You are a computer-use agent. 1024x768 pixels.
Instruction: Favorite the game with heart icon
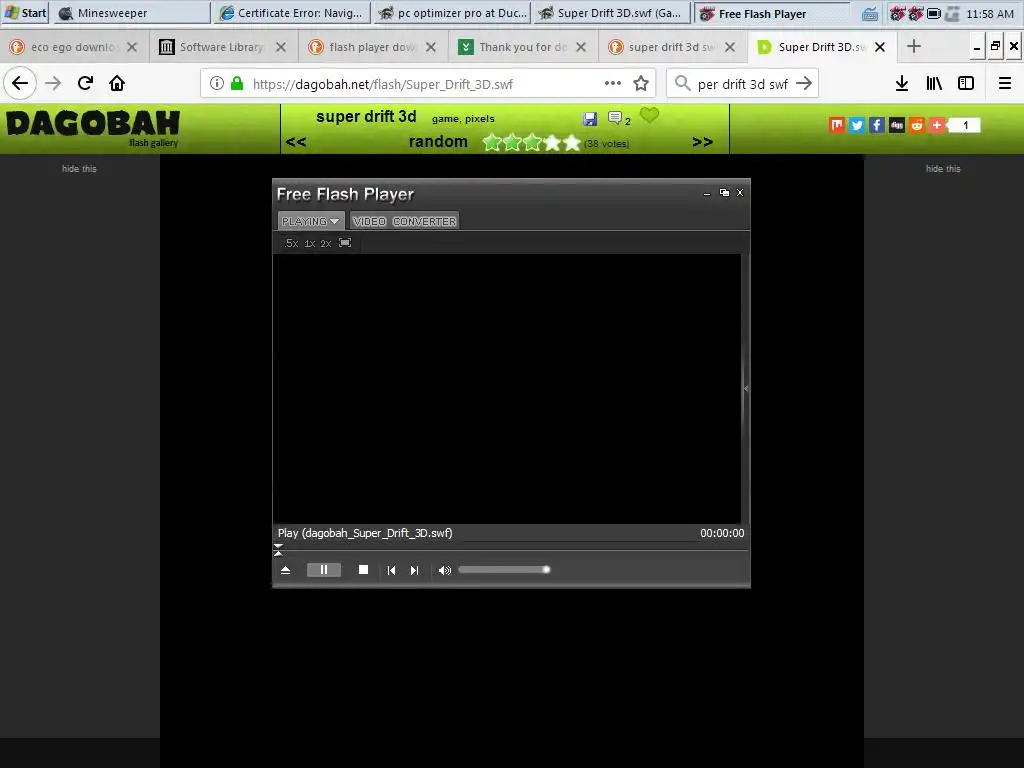point(649,116)
